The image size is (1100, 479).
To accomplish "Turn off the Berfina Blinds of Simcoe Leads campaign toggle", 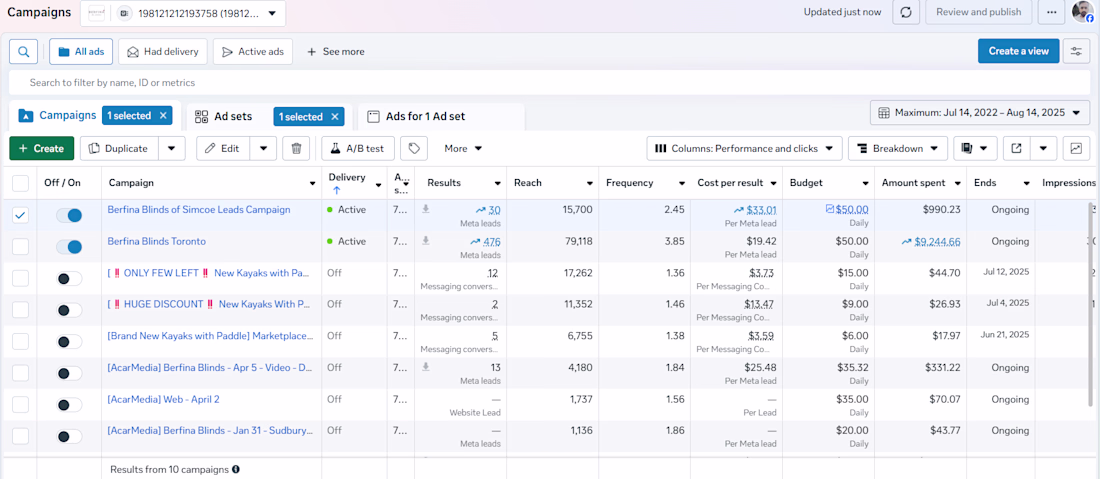I will [x=69, y=215].
